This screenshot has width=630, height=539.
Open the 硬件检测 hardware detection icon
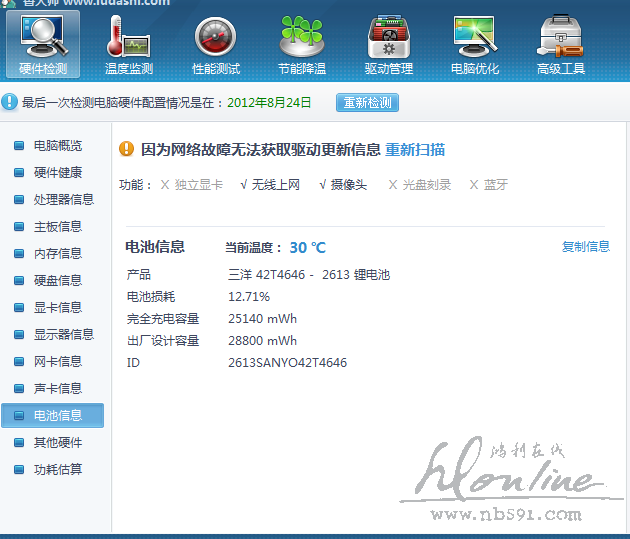43,38
